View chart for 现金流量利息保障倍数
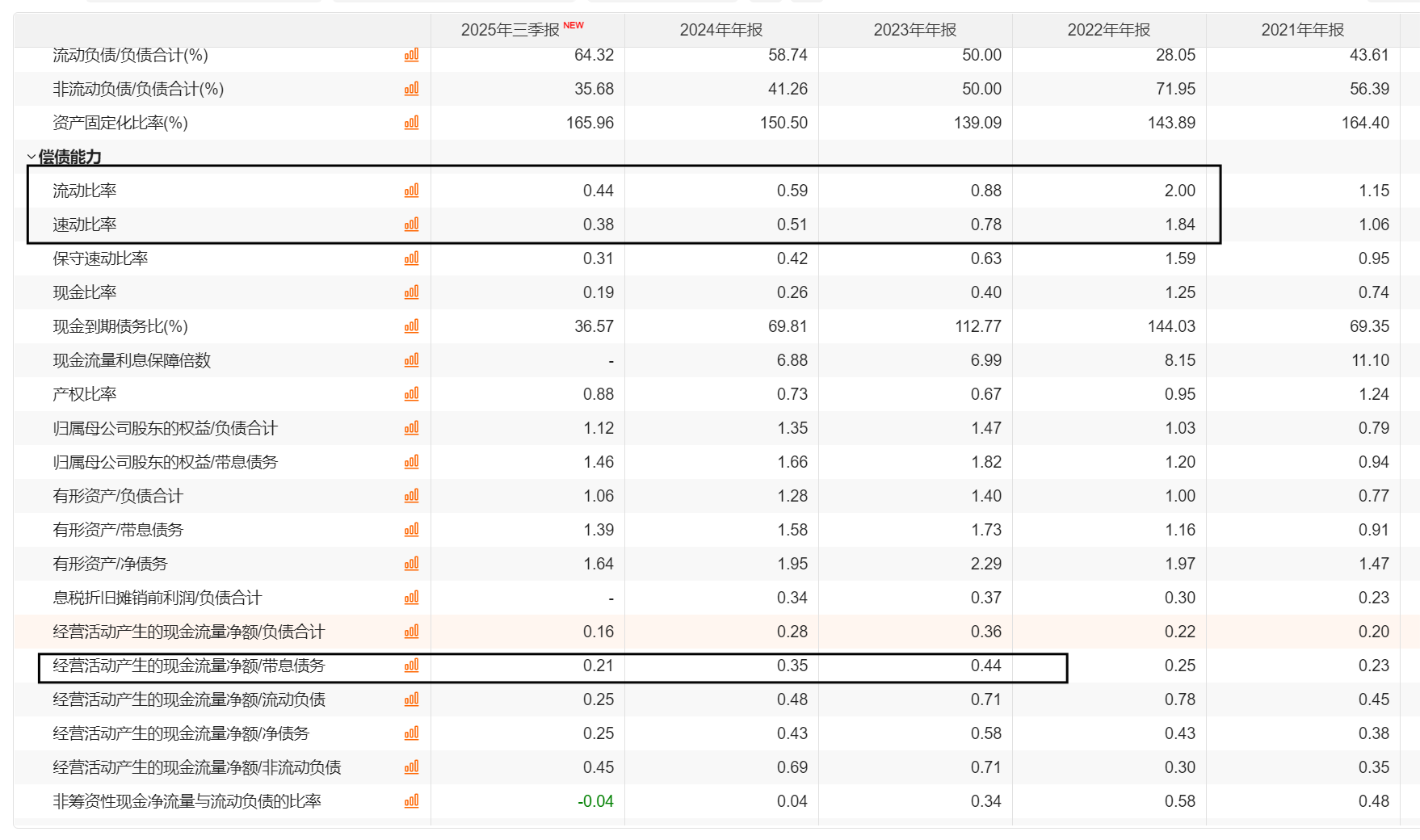This screenshot has width=1420, height=840. (x=411, y=360)
